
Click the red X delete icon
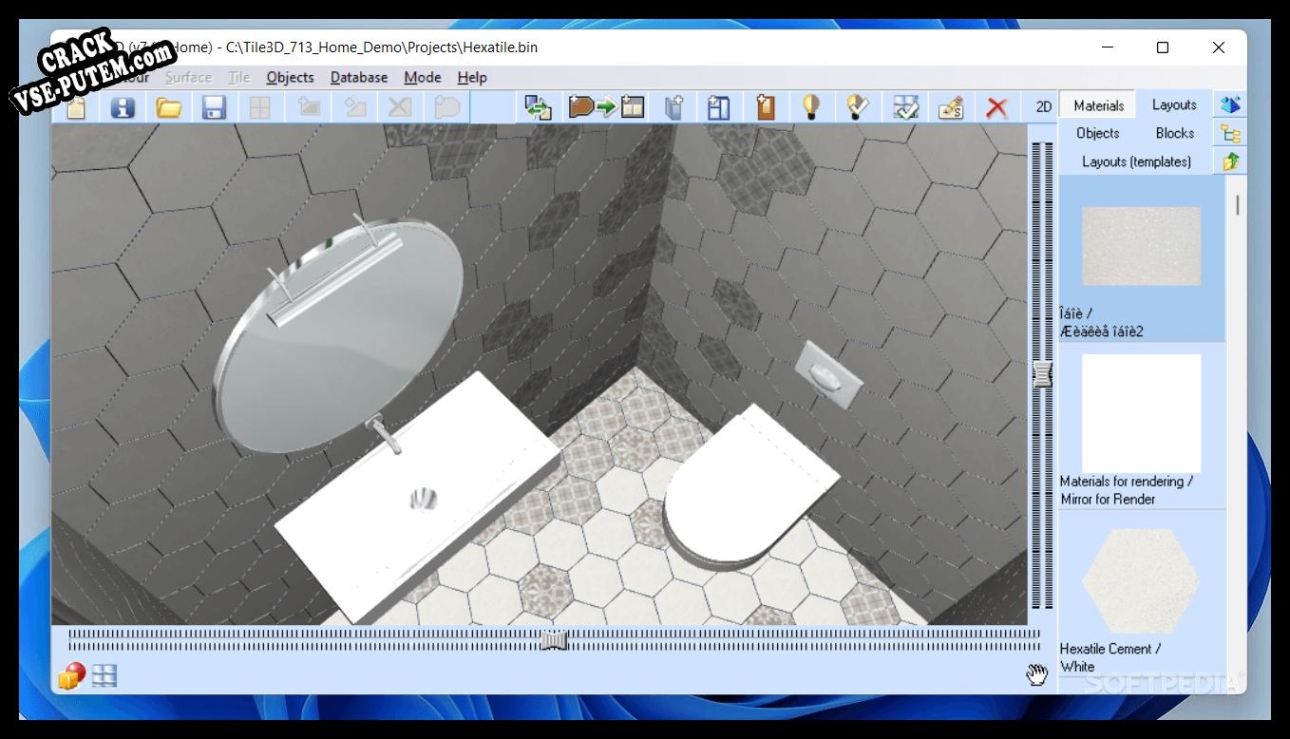[996, 107]
